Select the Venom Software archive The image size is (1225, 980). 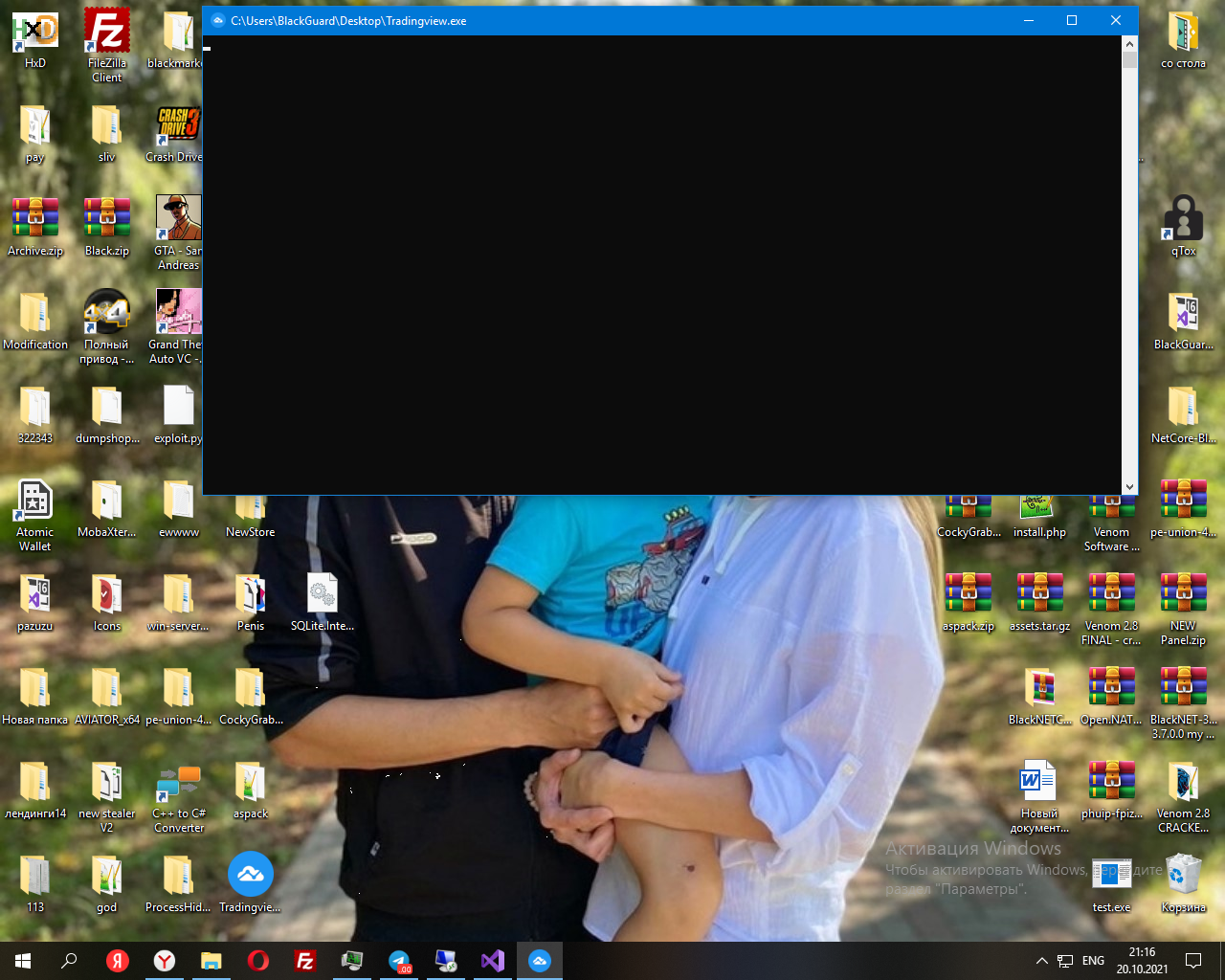[x=1111, y=523]
